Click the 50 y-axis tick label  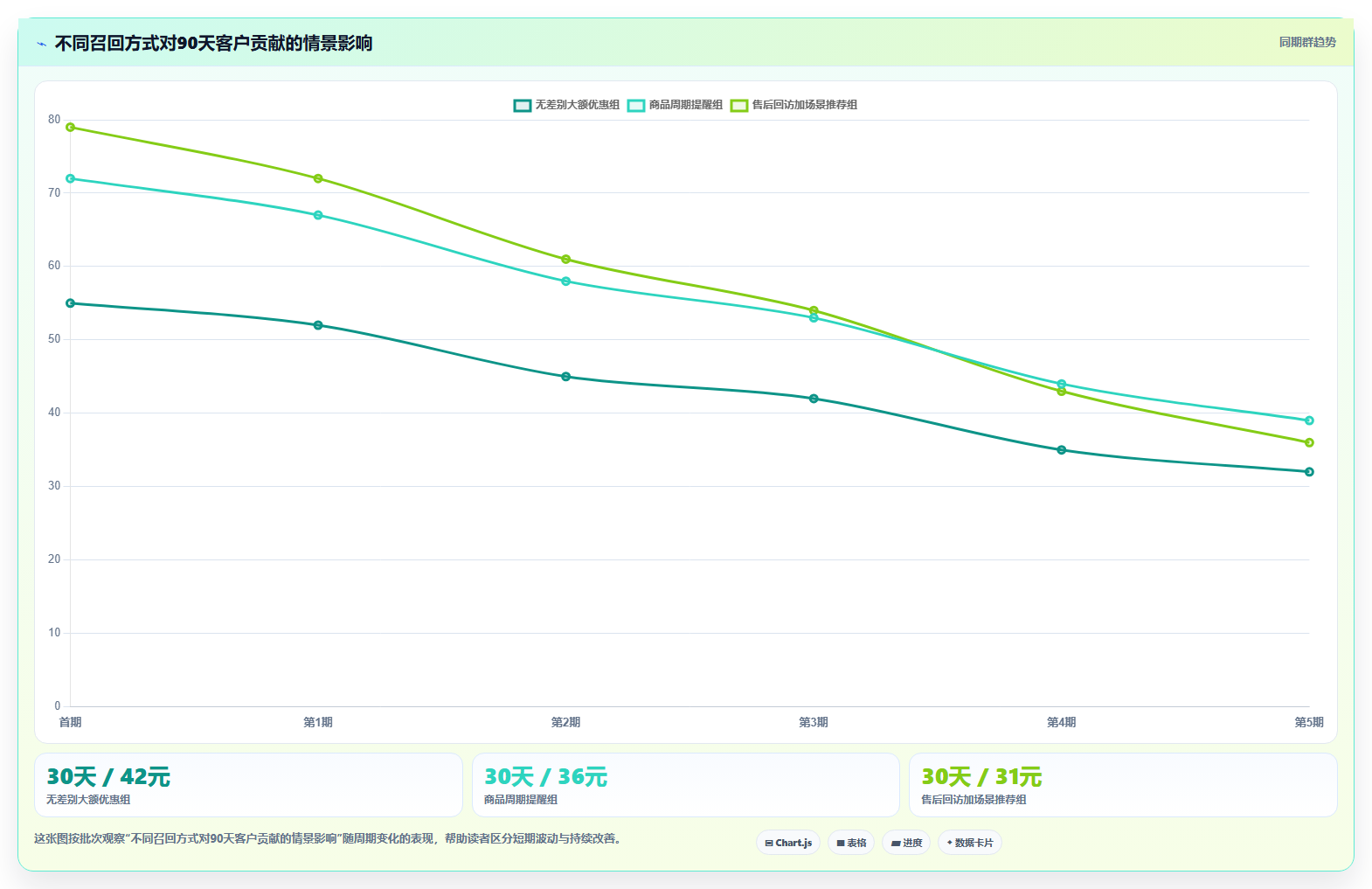point(54,339)
